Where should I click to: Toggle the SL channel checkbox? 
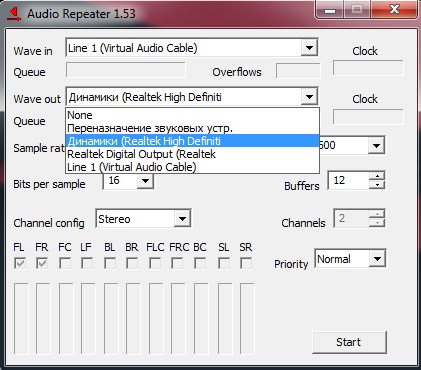tap(224, 264)
